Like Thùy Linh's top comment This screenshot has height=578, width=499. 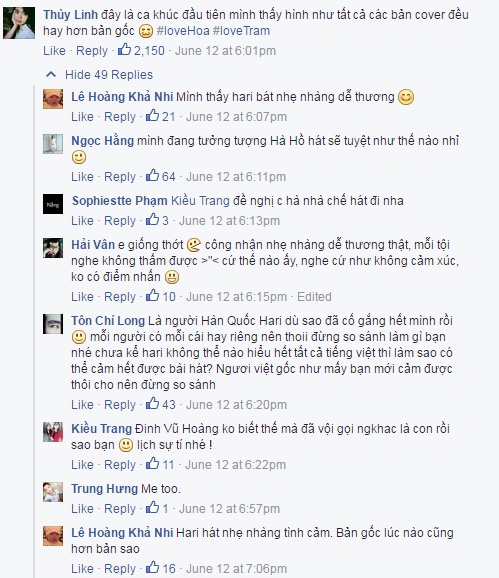pos(54,51)
